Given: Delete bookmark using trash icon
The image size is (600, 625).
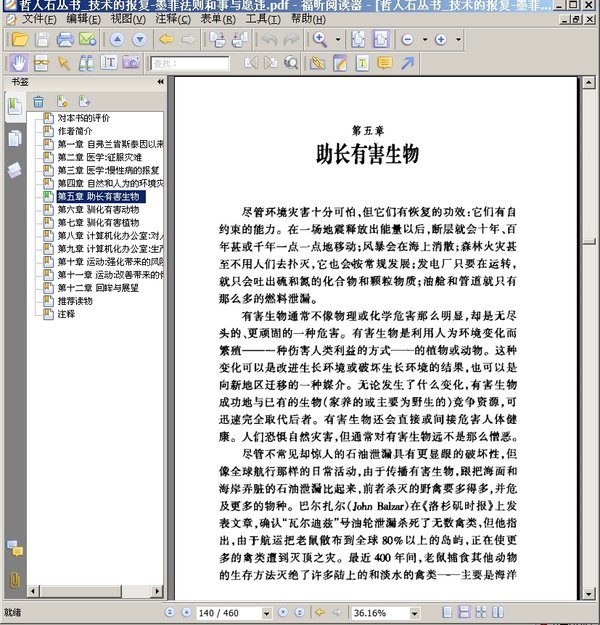Looking at the screenshot, I should pyautogui.click(x=38, y=101).
